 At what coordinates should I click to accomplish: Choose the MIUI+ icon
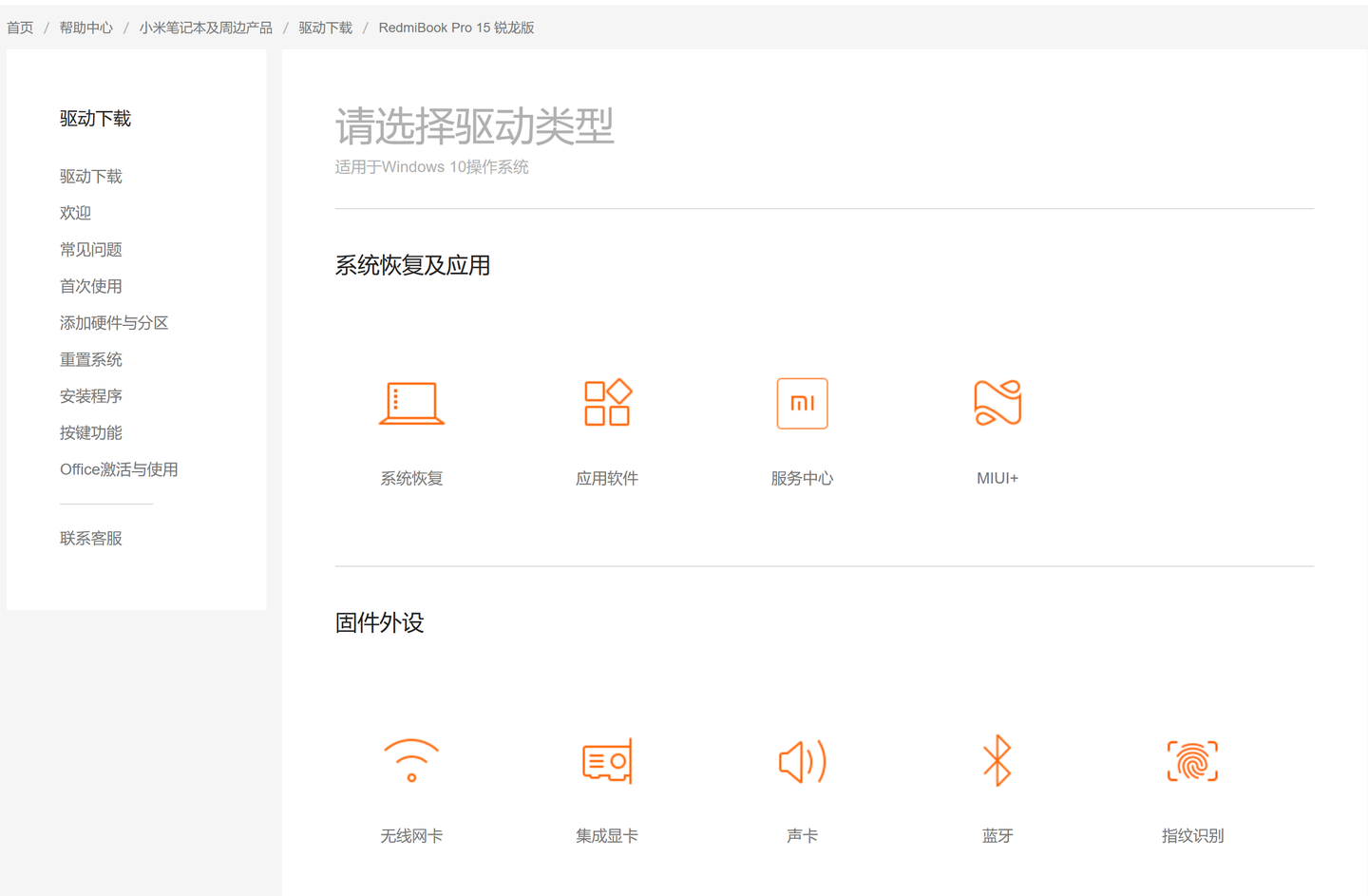(997, 403)
